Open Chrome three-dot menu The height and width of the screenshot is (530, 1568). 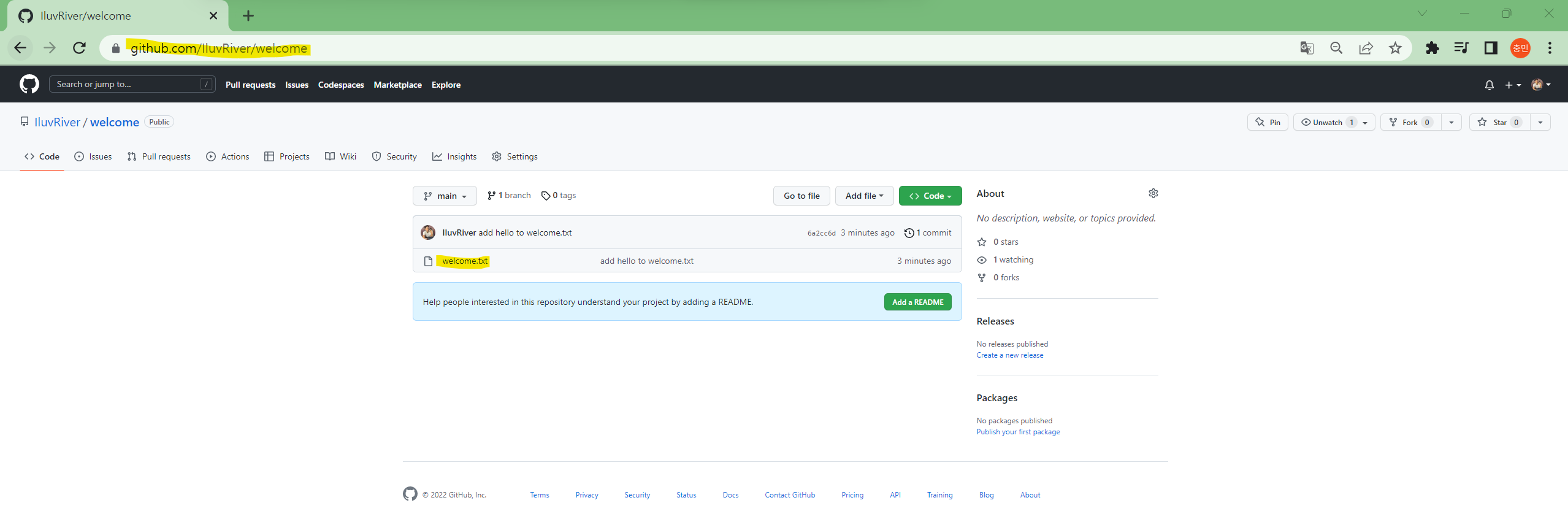point(1550,48)
